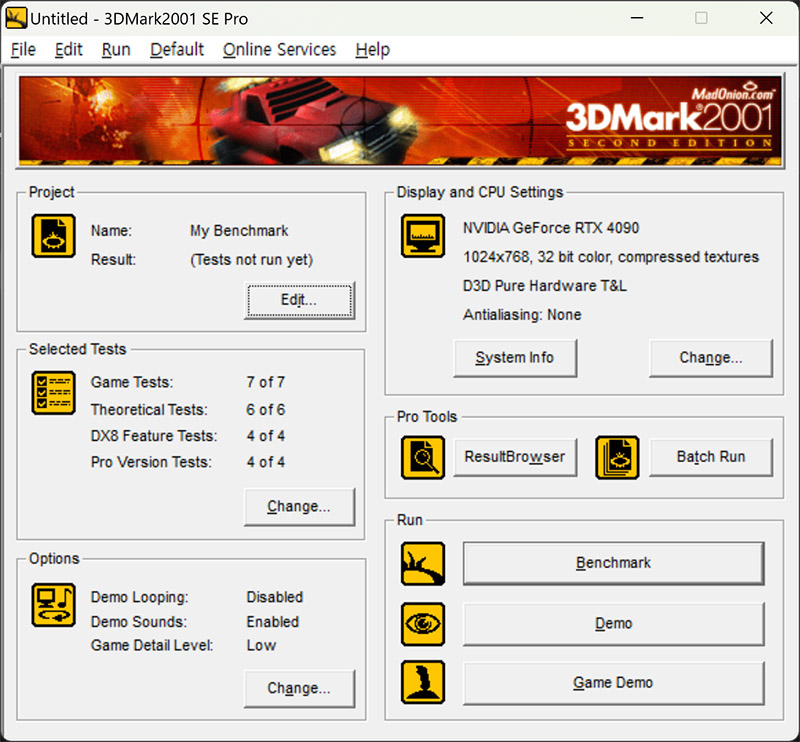Click the 3DMark app icon in title bar
The height and width of the screenshot is (742, 800).
pos(16,18)
